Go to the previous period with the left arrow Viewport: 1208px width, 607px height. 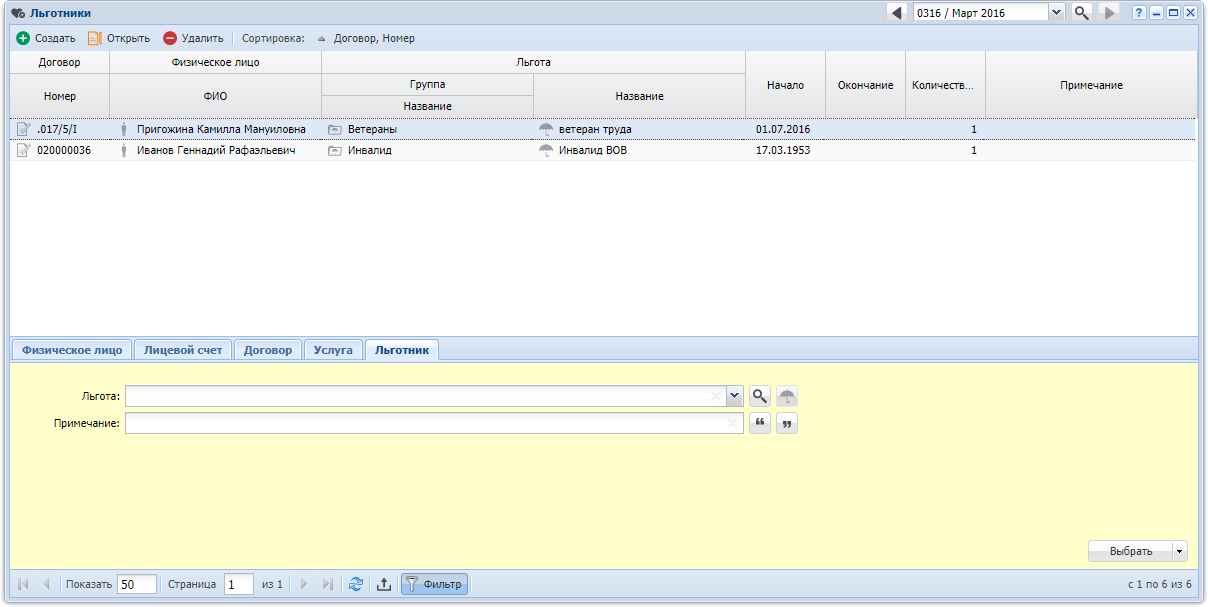click(897, 13)
